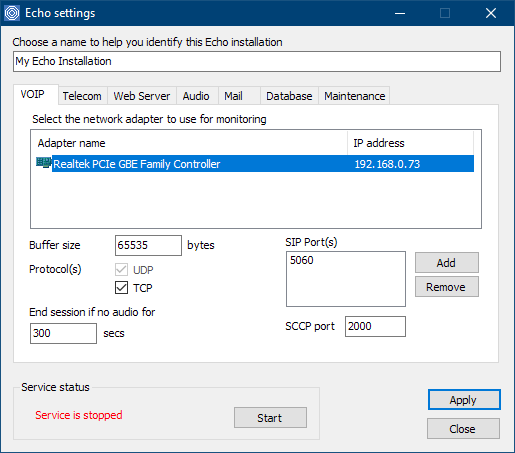515x453 pixels.
Task: Click the Echo app icon in title bar
Action: [x=12, y=13]
